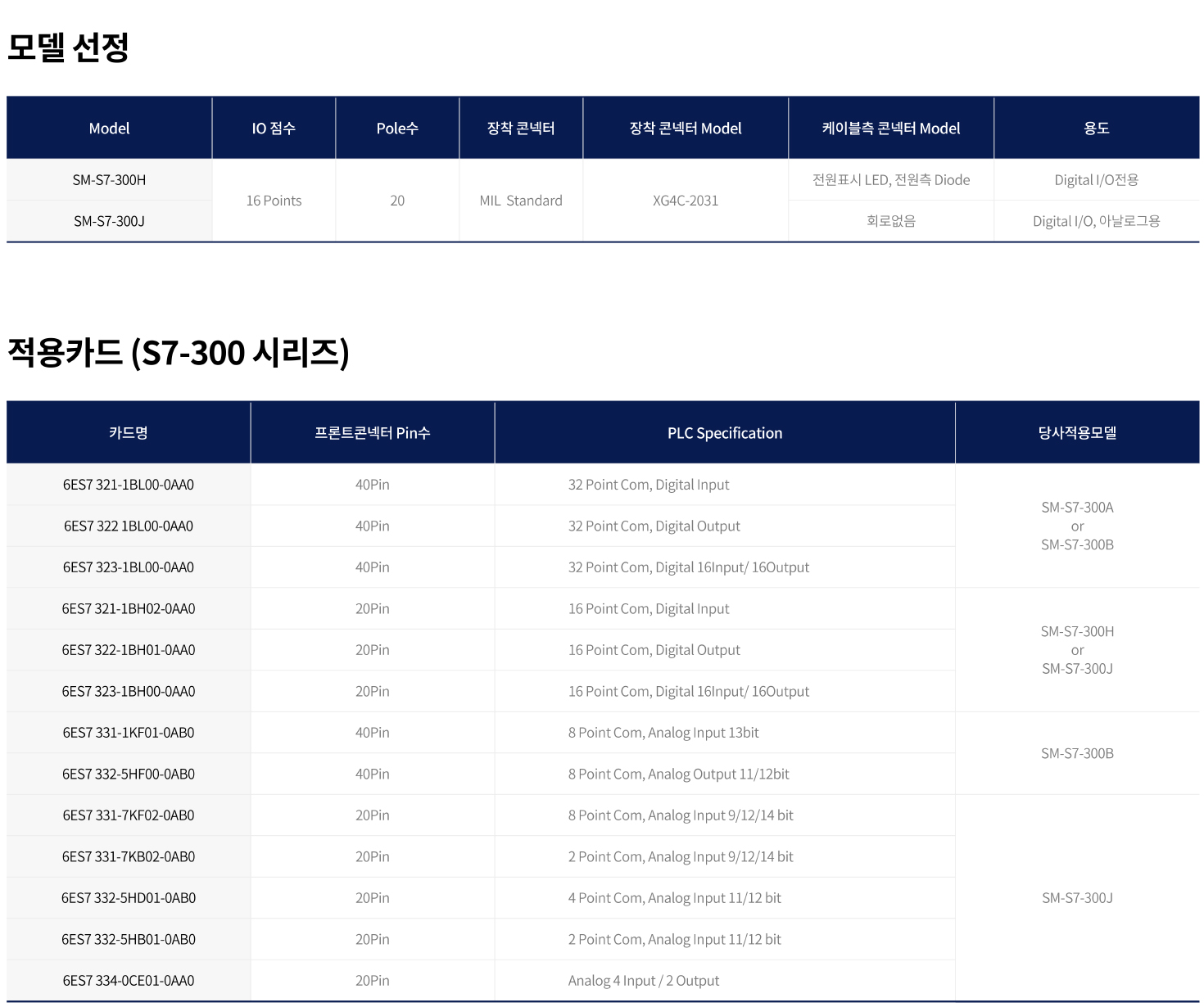
Task: Select card '6ES7 332-5HD01-0AB0'
Action: pos(129,898)
